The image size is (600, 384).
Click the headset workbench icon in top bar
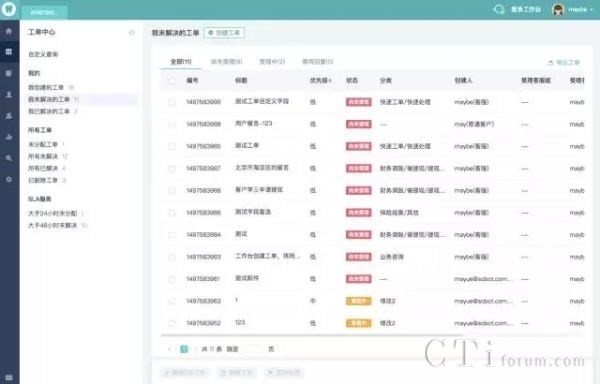pos(499,9)
